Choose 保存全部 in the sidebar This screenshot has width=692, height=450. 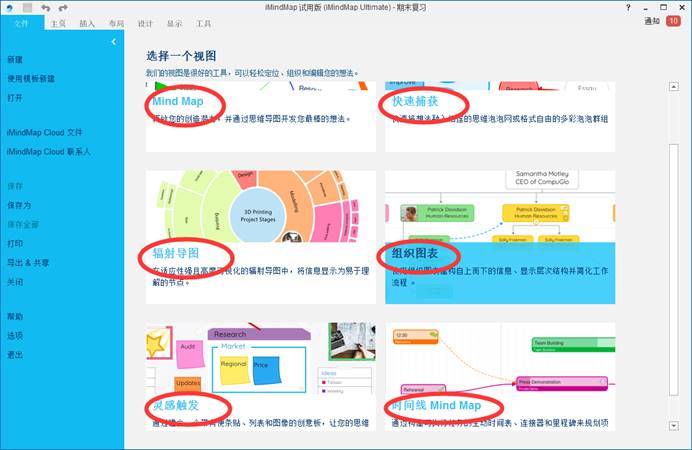click(23, 225)
